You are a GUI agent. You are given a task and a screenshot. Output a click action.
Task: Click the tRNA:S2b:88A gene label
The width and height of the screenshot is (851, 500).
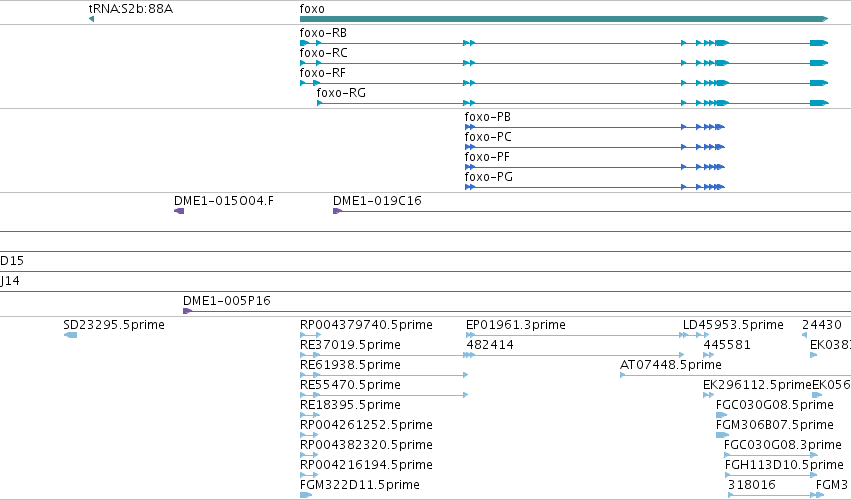click(x=130, y=9)
